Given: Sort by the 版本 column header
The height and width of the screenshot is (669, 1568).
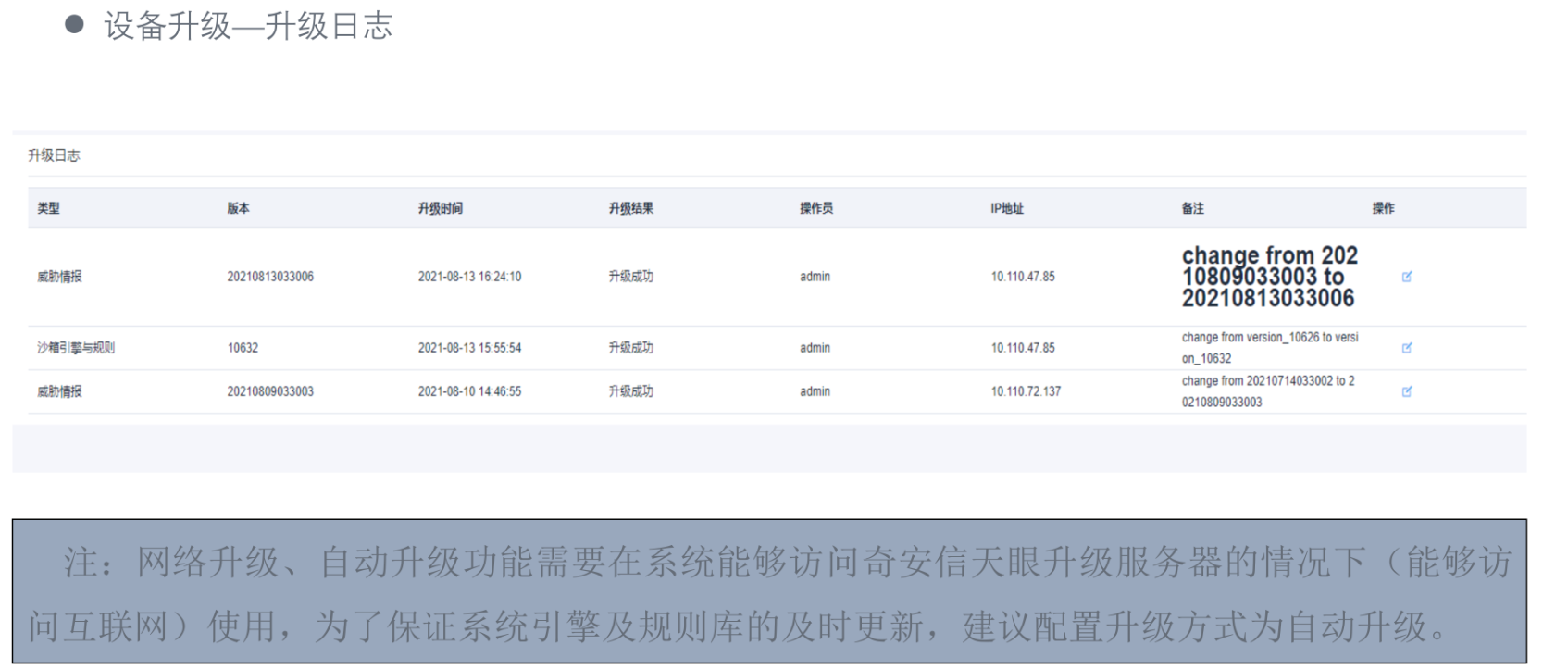Looking at the screenshot, I should [238, 208].
